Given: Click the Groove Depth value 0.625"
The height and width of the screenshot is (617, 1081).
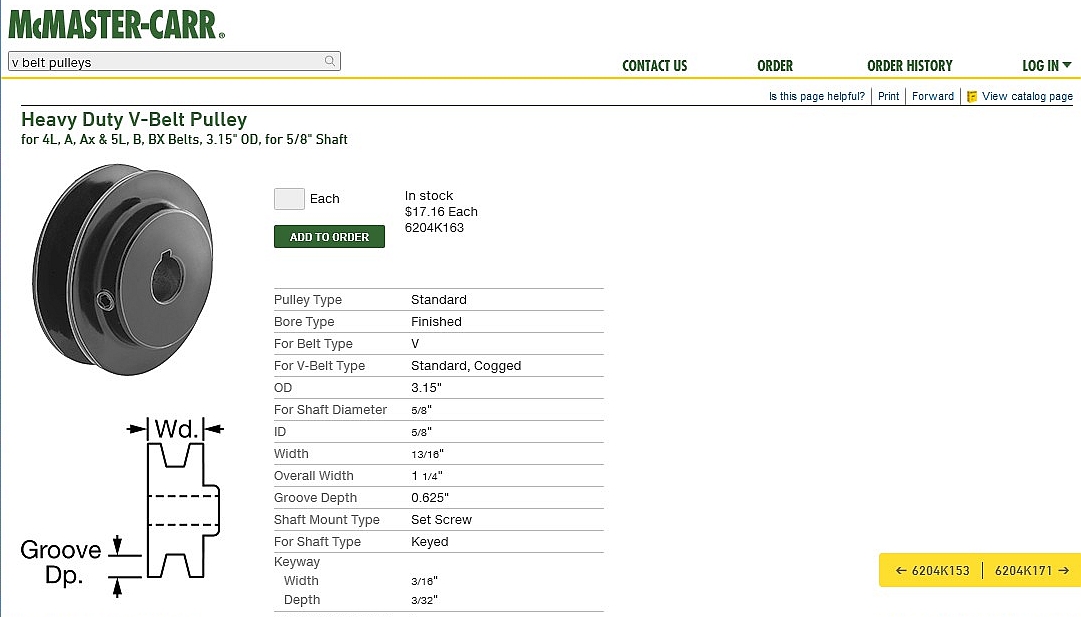Looking at the screenshot, I should (430, 498).
